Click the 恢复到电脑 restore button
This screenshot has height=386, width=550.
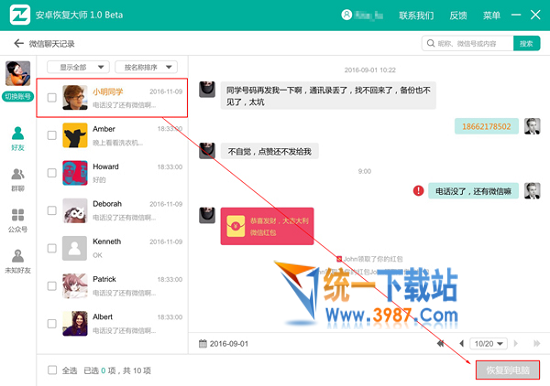pos(508,370)
